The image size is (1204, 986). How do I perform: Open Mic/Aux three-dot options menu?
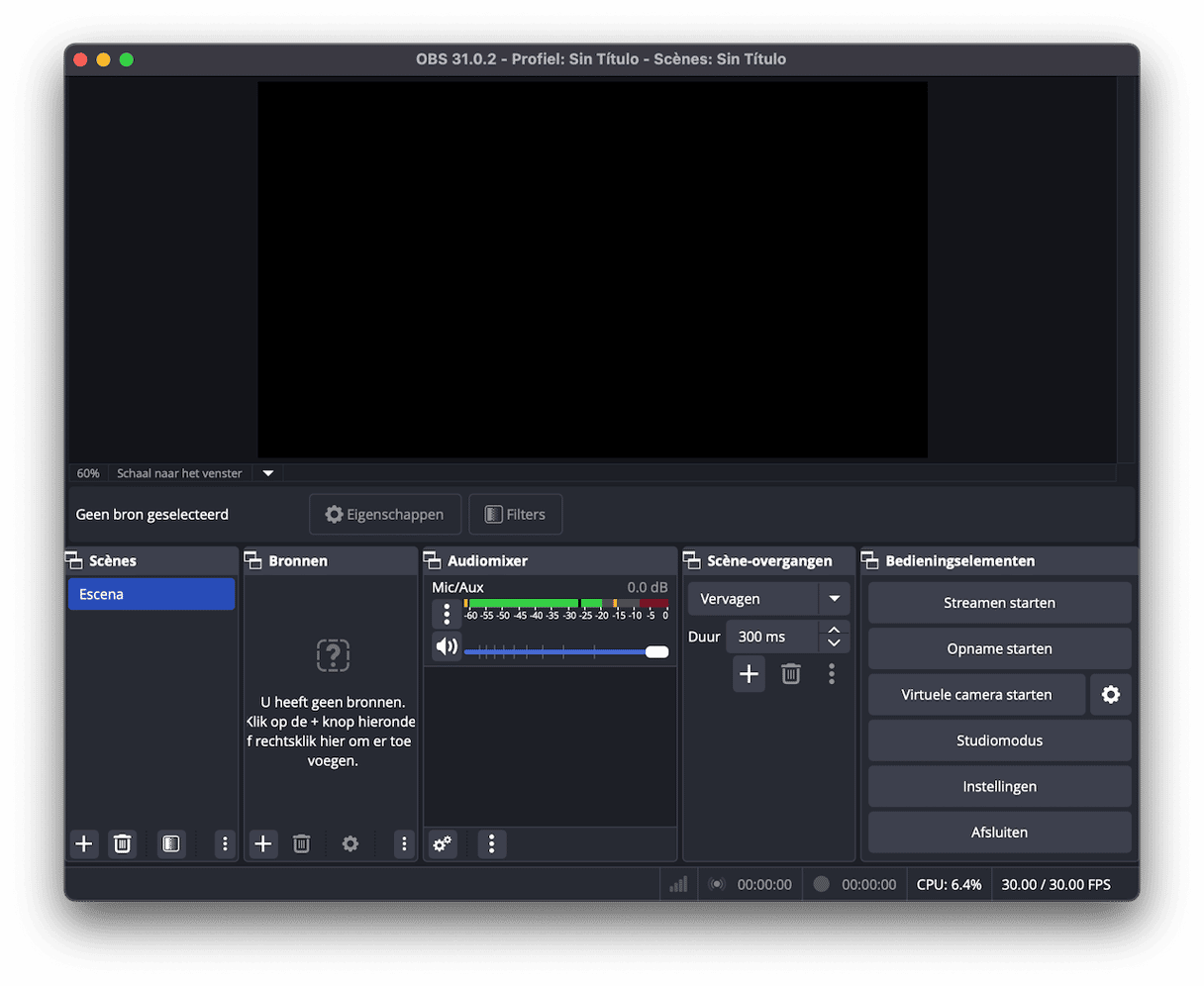coord(447,614)
